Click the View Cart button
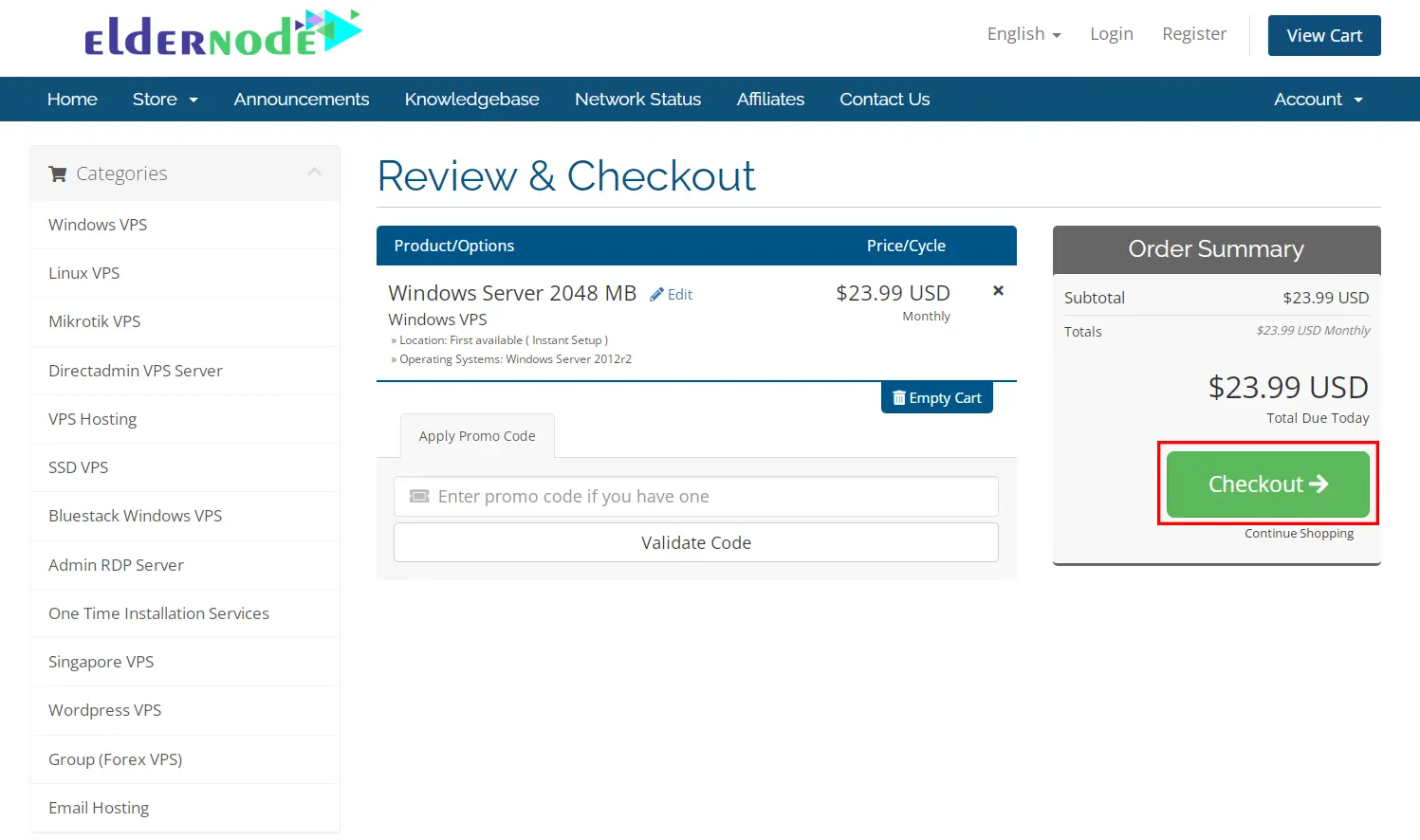This screenshot has width=1420, height=840. (x=1323, y=36)
